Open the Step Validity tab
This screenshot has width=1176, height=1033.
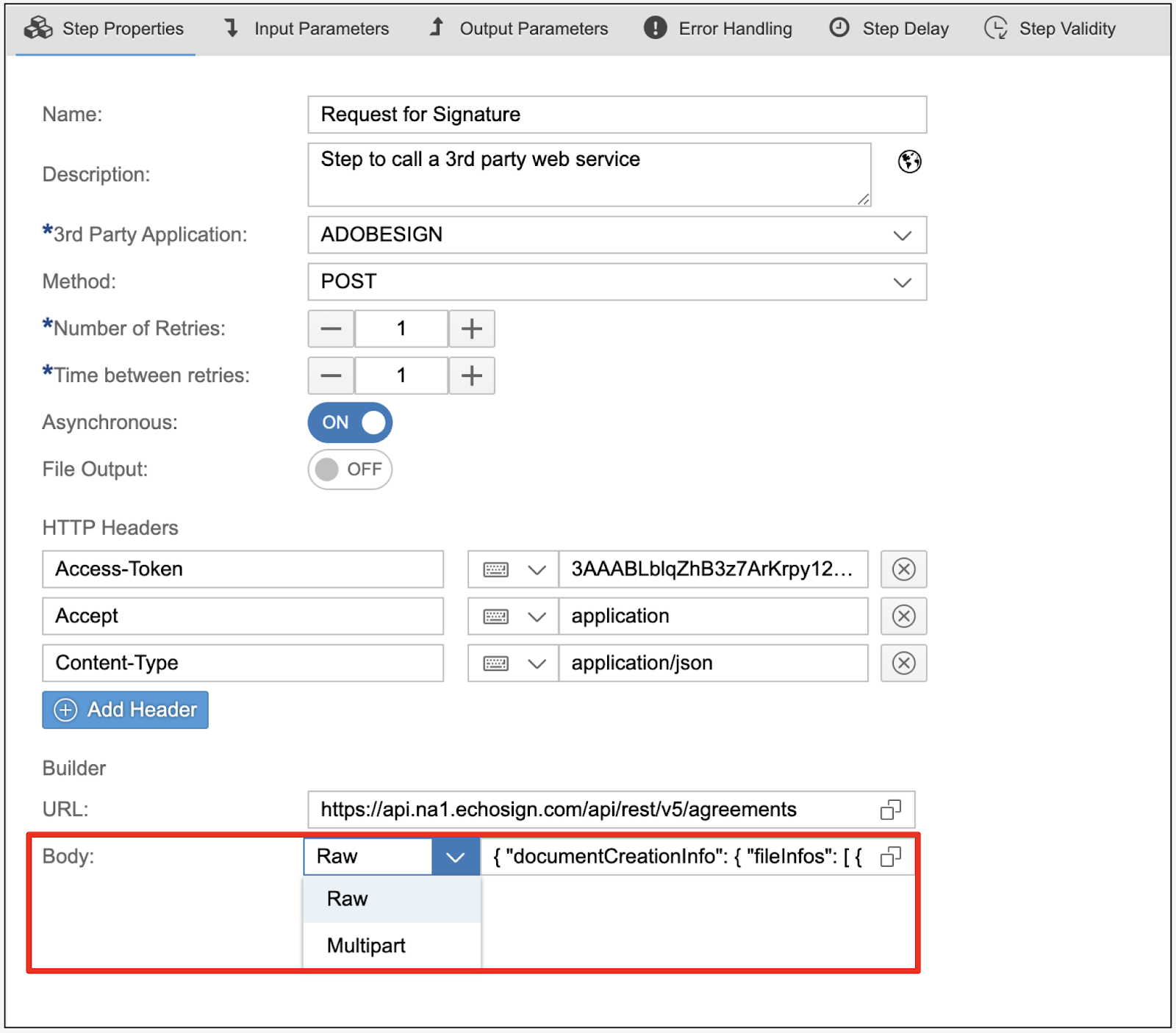click(x=1050, y=29)
